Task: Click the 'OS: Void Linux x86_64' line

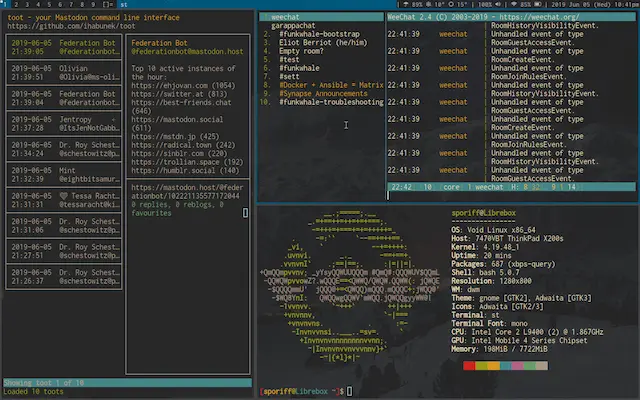Action: [x=493, y=230]
